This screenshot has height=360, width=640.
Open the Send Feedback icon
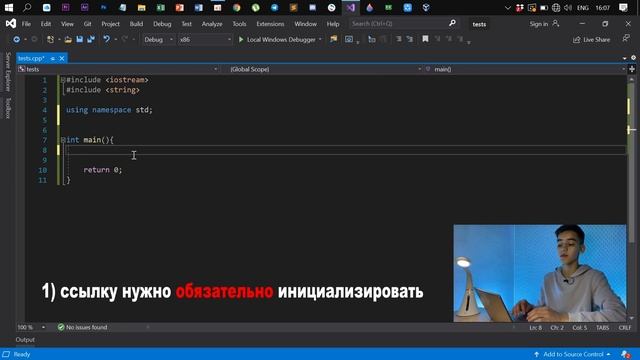coord(626,39)
